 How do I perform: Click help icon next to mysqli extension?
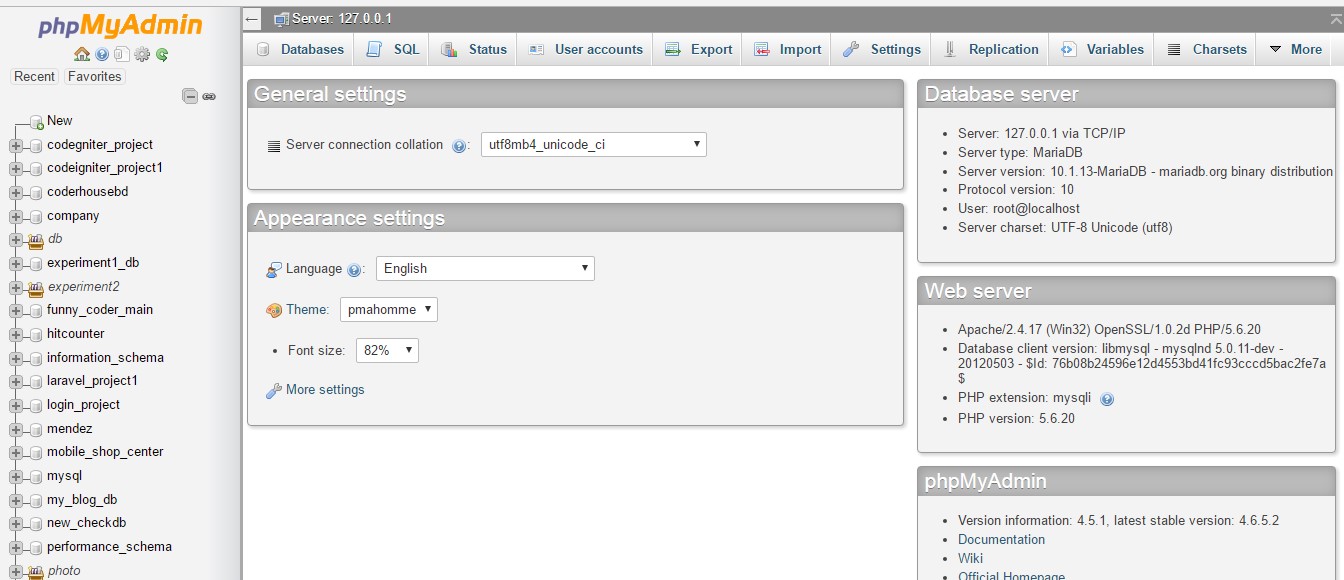click(1107, 399)
